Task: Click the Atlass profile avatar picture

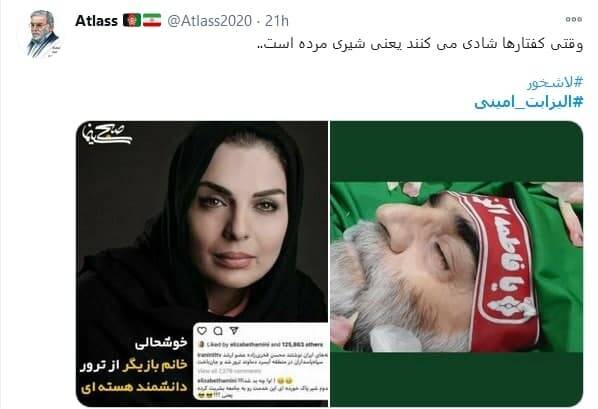Action: click(43, 33)
